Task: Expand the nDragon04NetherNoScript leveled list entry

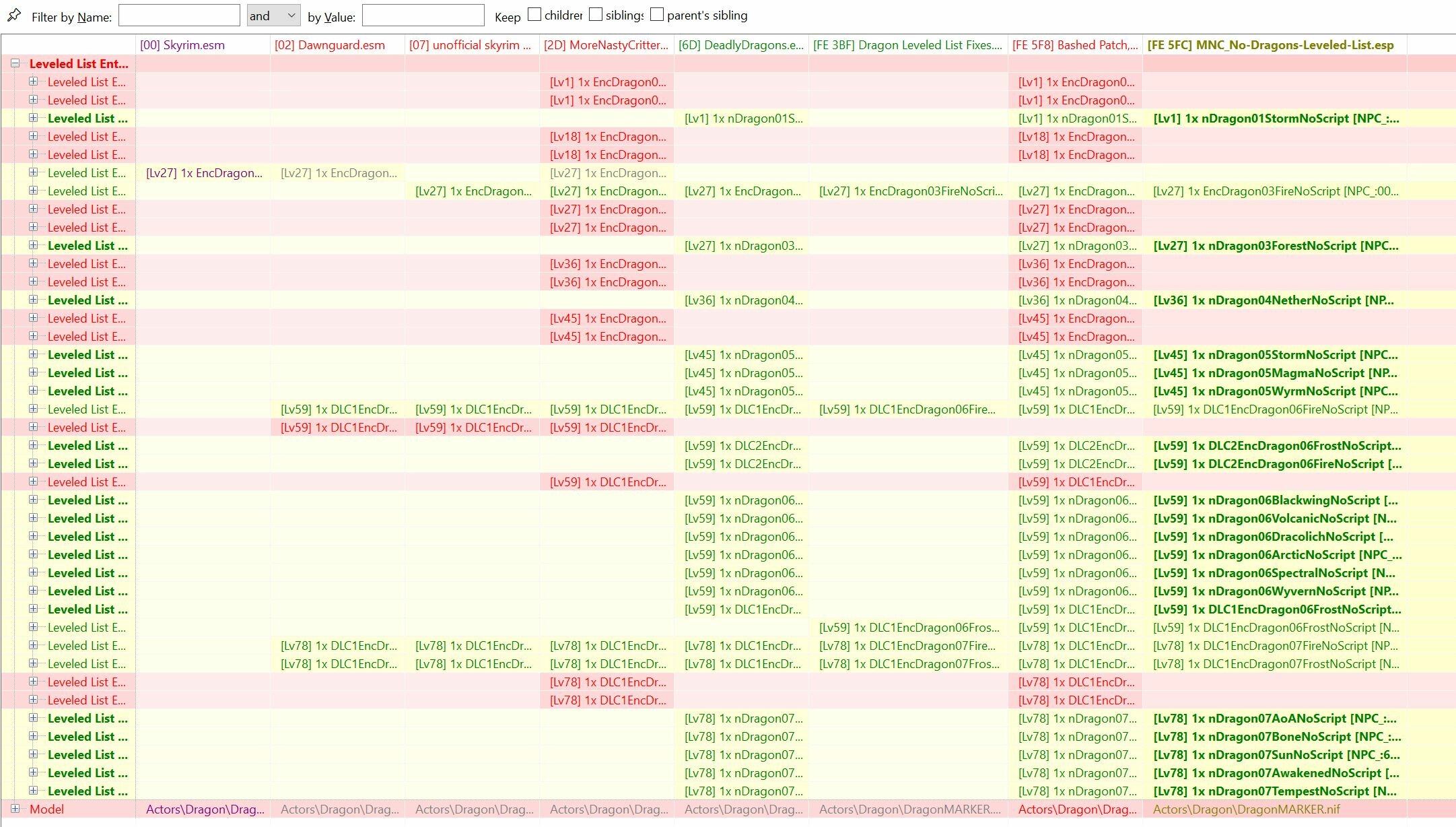Action: point(33,300)
